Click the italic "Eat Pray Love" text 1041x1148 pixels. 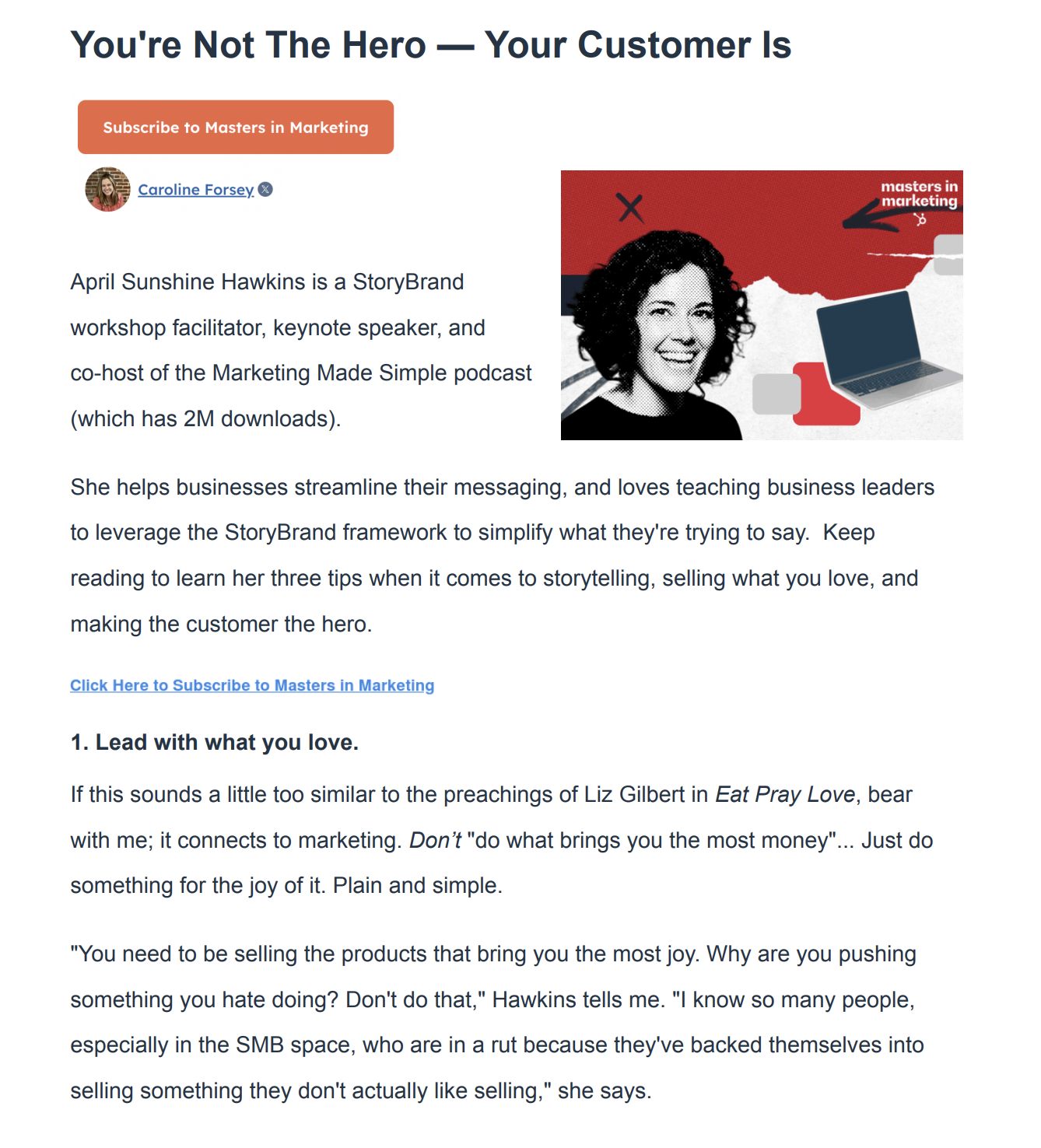[785, 794]
